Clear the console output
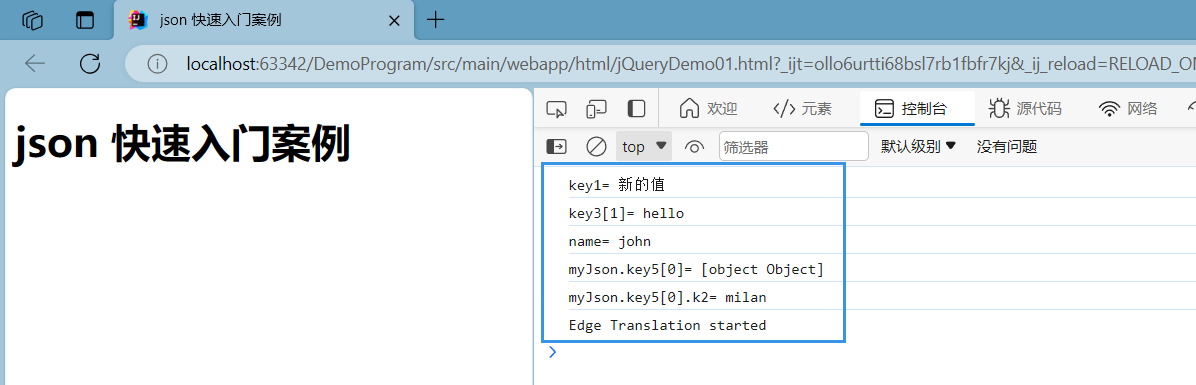The image size is (1196, 385). coord(596,146)
